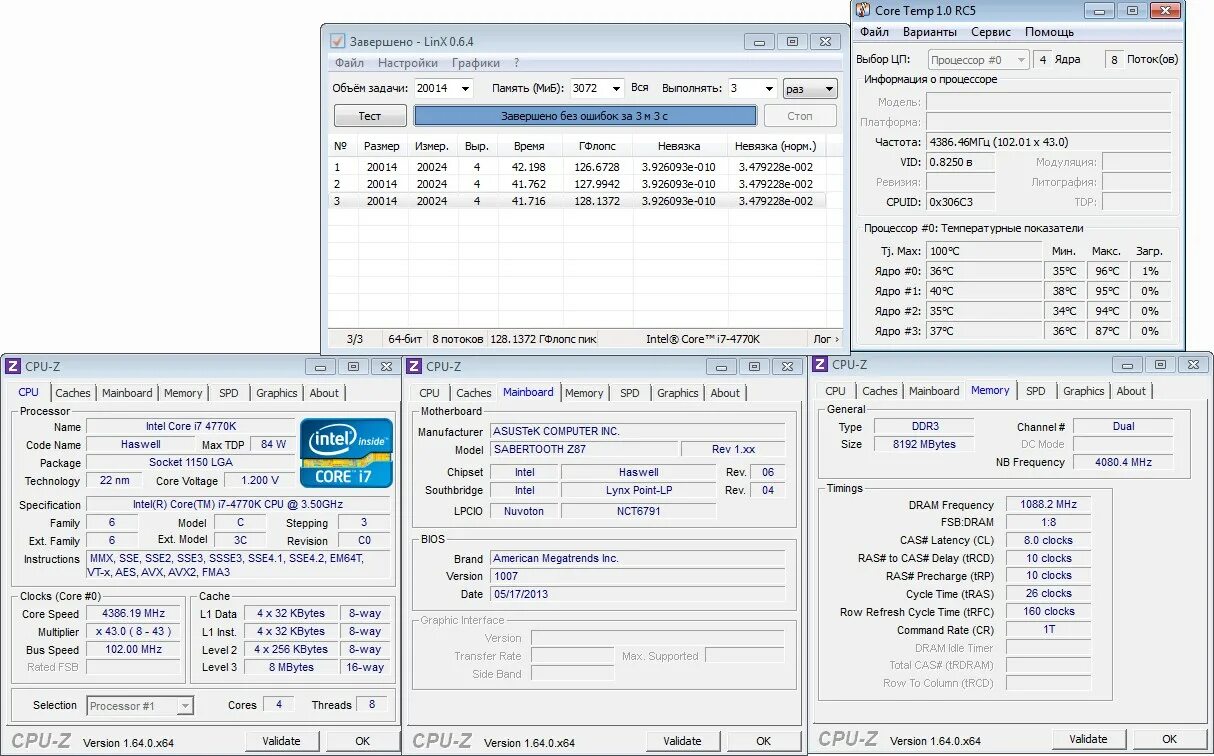Click the Невязка (норм.) column header
This screenshot has height=756, width=1214.
[775, 146]
